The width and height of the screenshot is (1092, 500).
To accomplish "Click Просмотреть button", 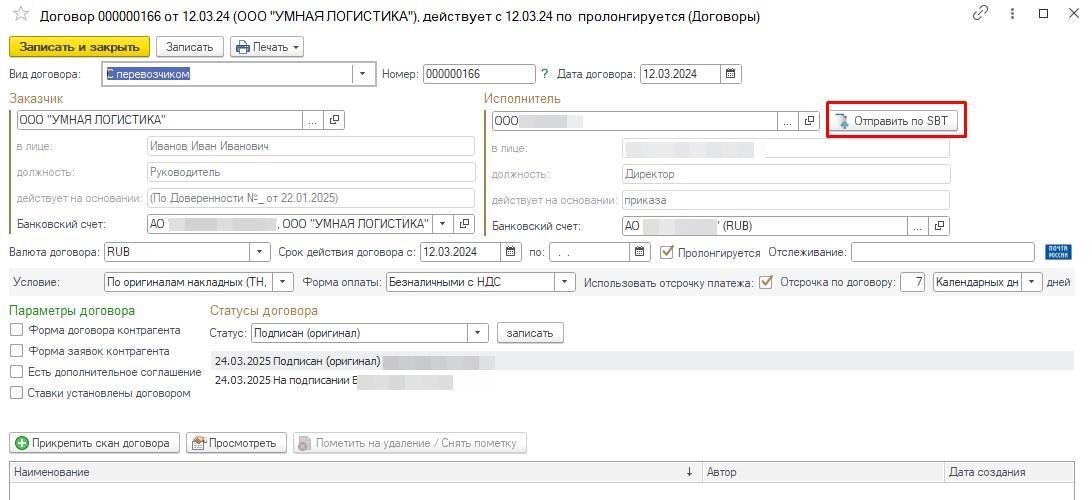I will tap(235, 443).
